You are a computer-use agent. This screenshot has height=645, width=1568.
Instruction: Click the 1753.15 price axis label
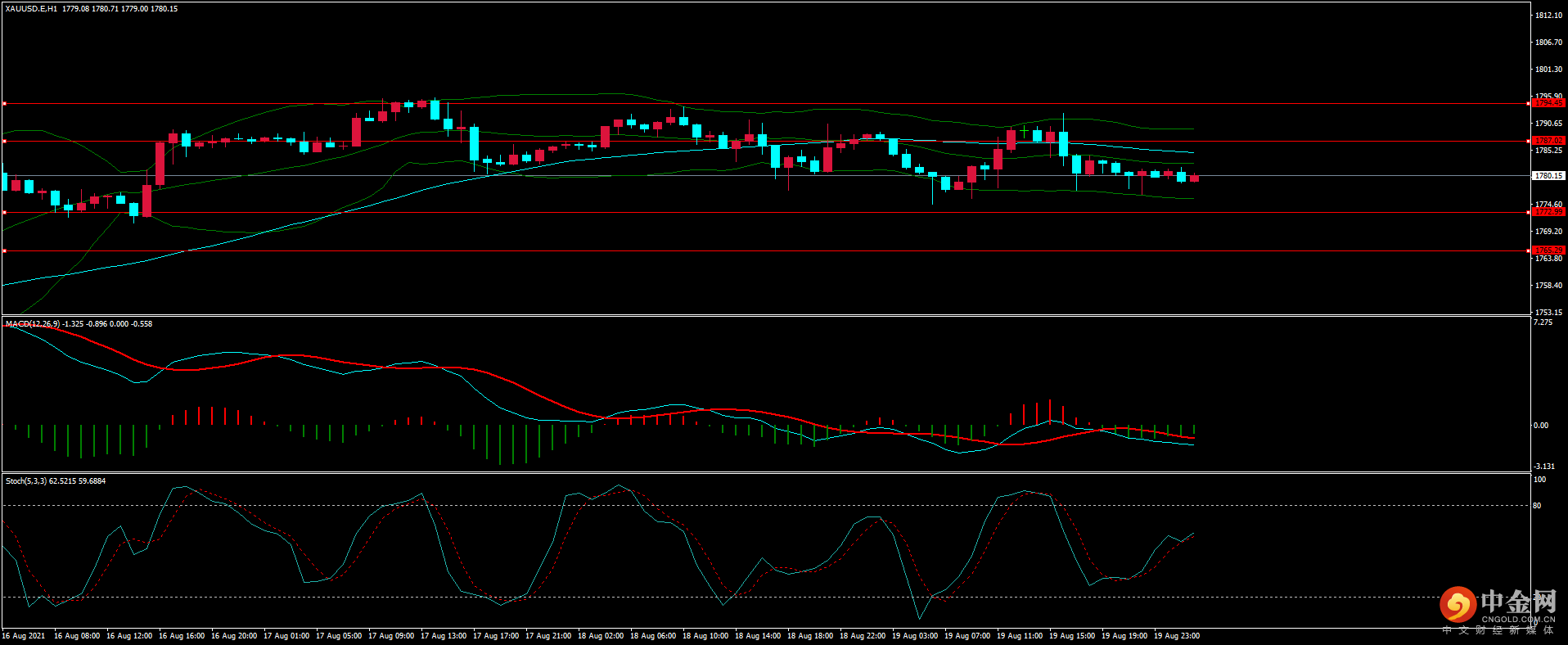click(x=1548, y=313)
